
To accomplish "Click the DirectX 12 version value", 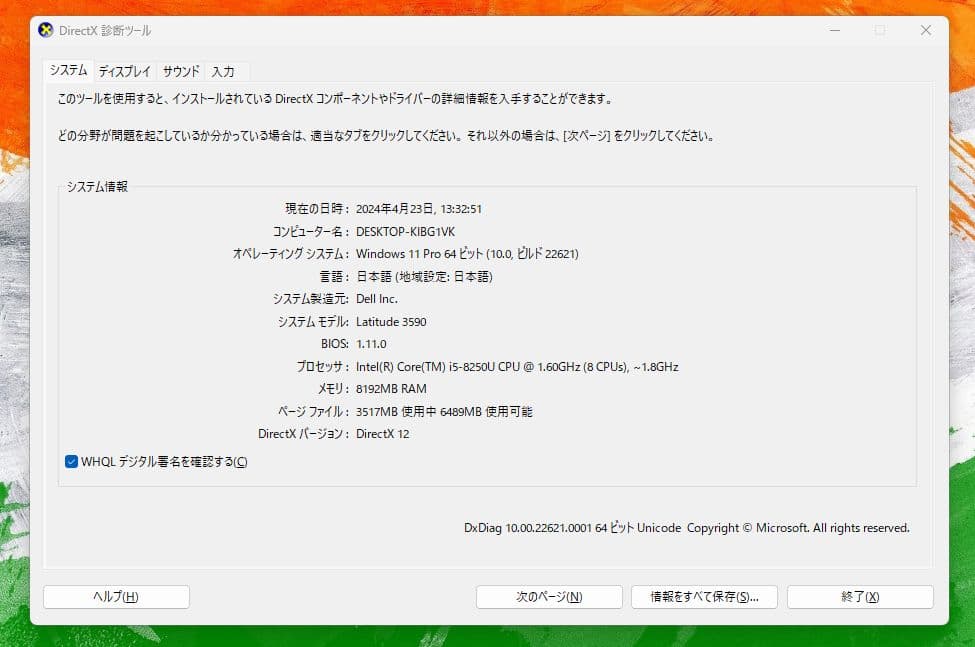I will (x=382, y=434).
